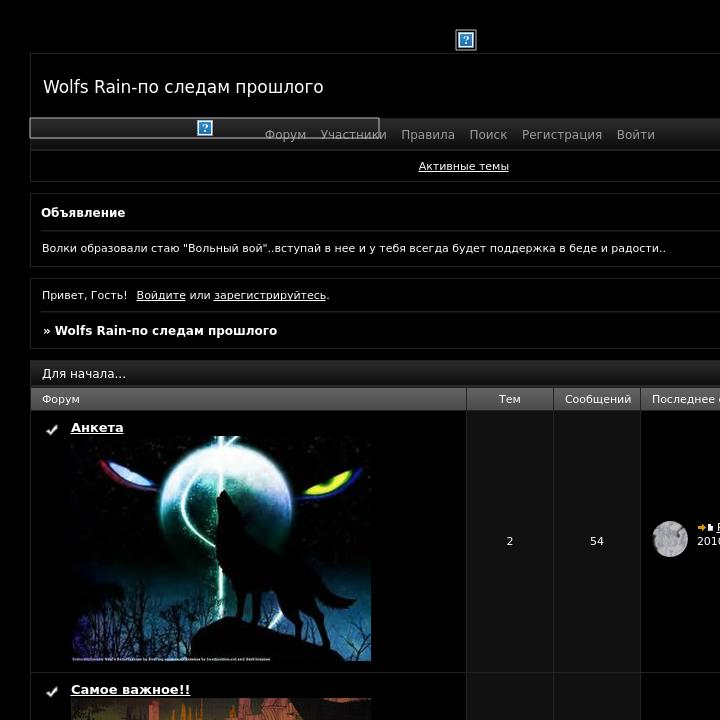This screenshot has height=720, width=720.
Task: Open the round user avatar in Анкета row
Action: click(x=670, y=539)
